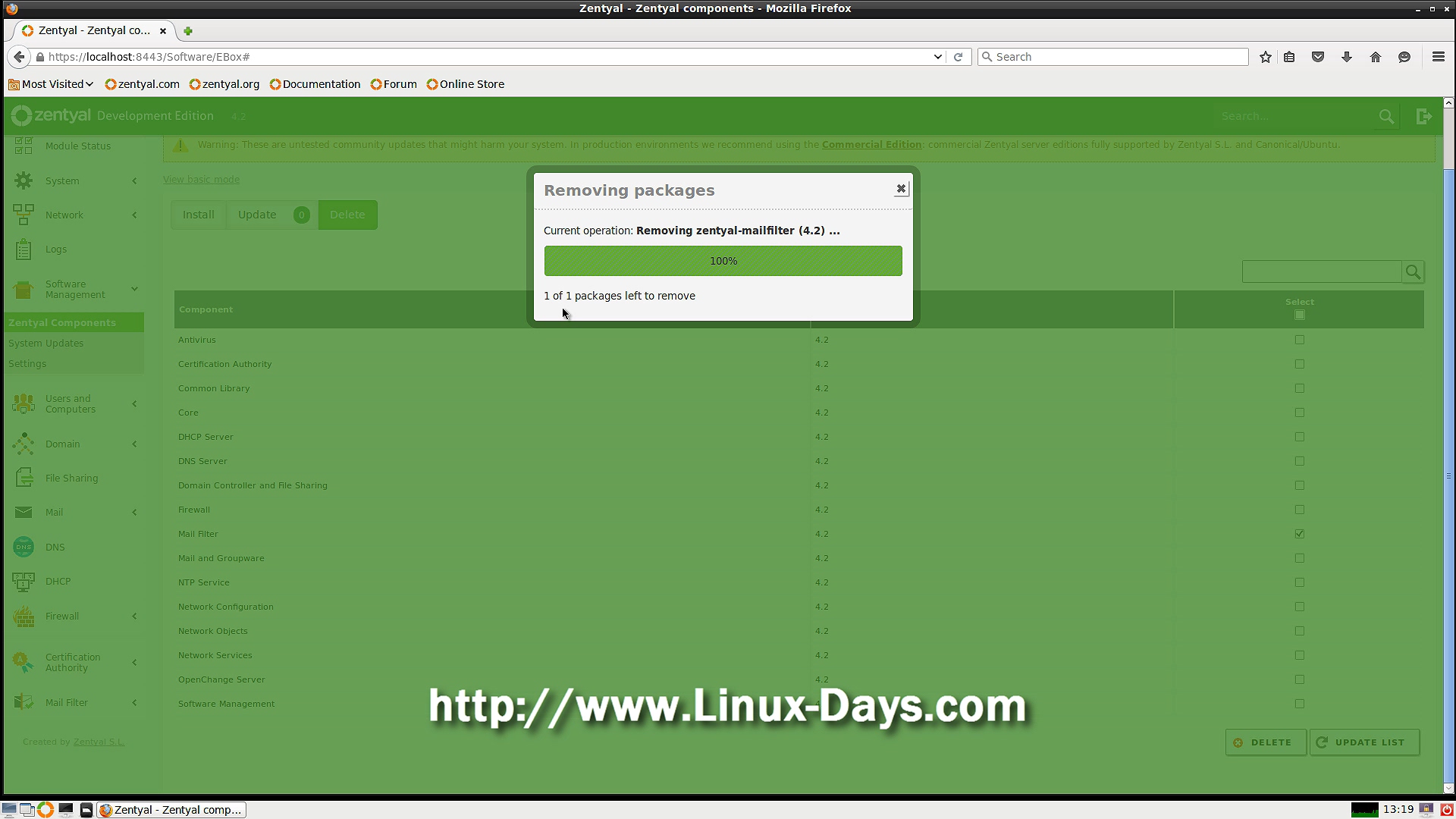Click the DELETE button
The height and width of the screenshot is (819, 1456).
point(1266,742)
